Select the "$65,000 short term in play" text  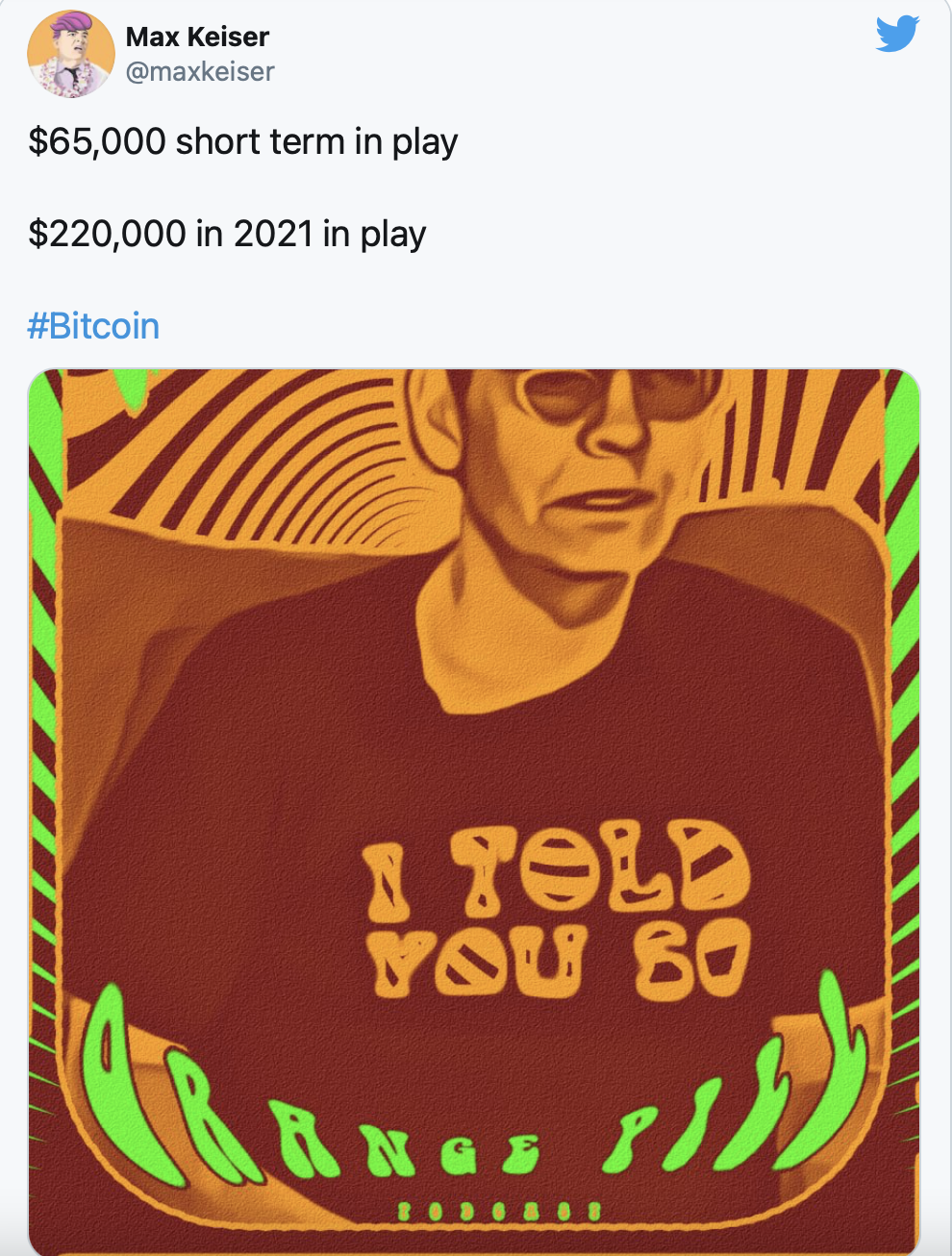coord(243,141)
